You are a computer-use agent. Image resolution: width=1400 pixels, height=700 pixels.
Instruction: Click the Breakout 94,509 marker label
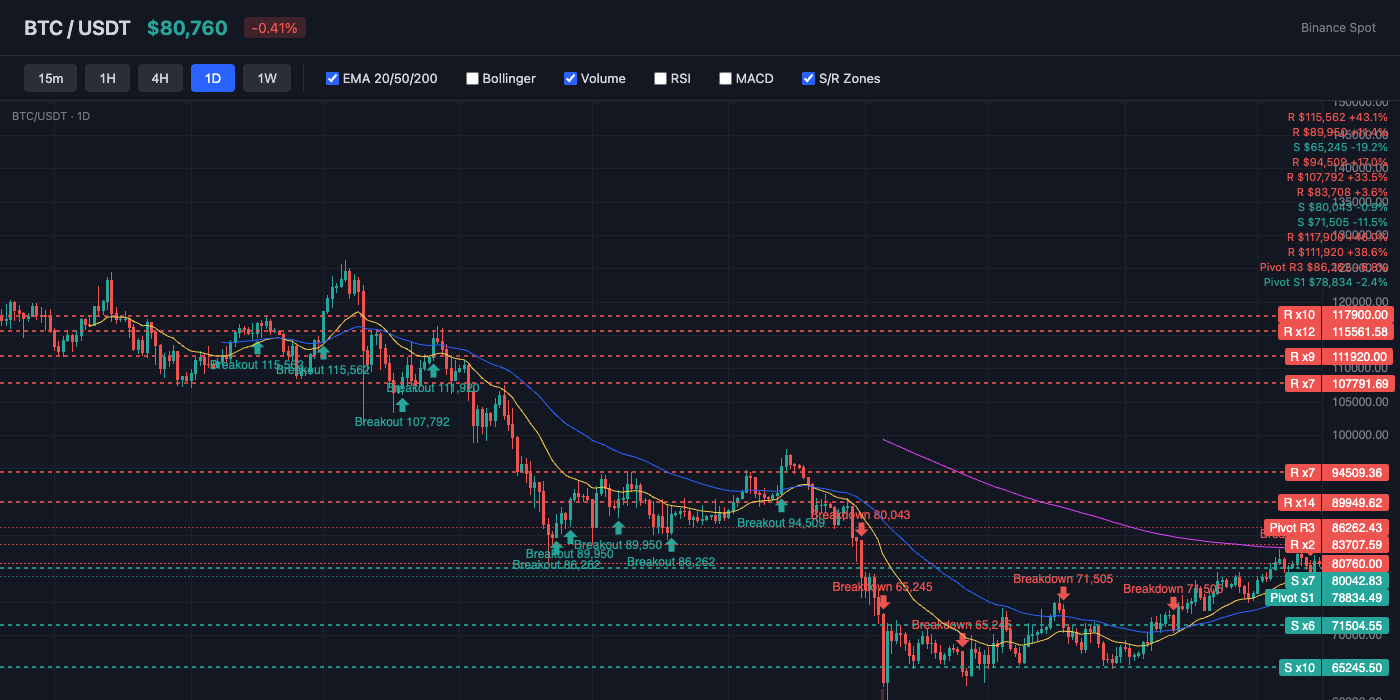point(781,522)
